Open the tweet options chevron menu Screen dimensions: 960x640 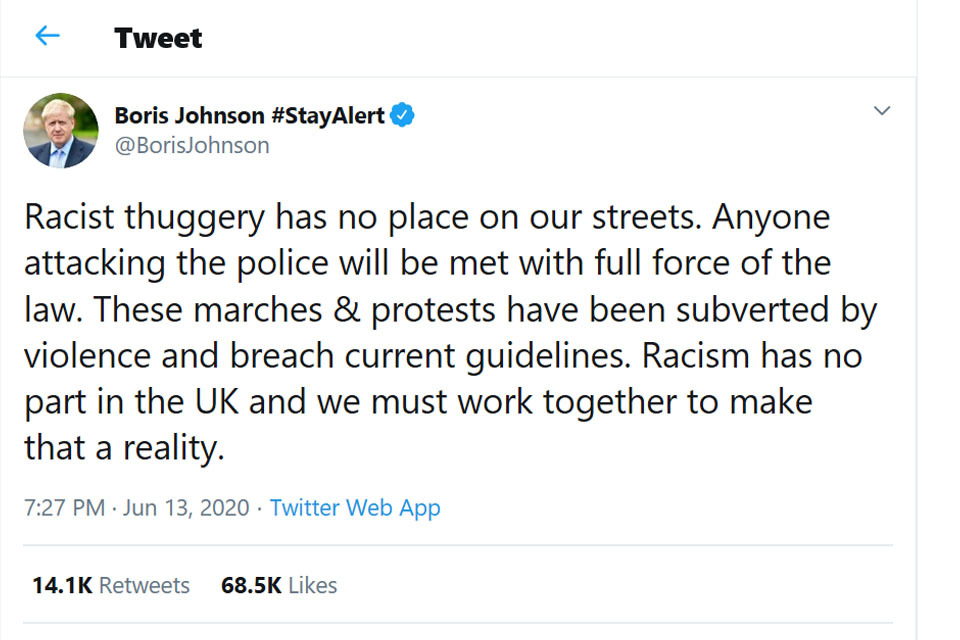882,111
